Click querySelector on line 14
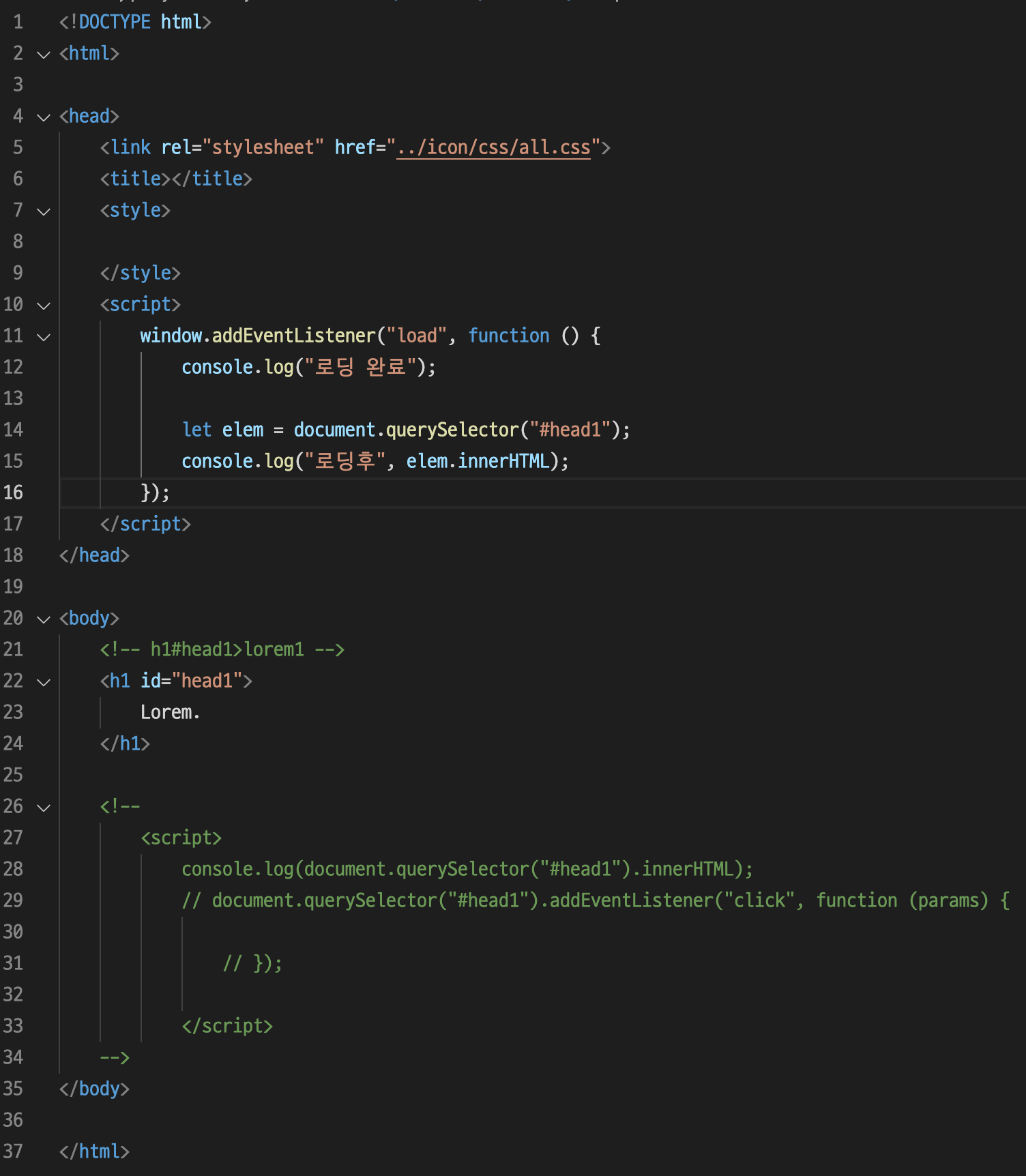1026x1176 pixels. pyautogui.click(x=453, y=430)
